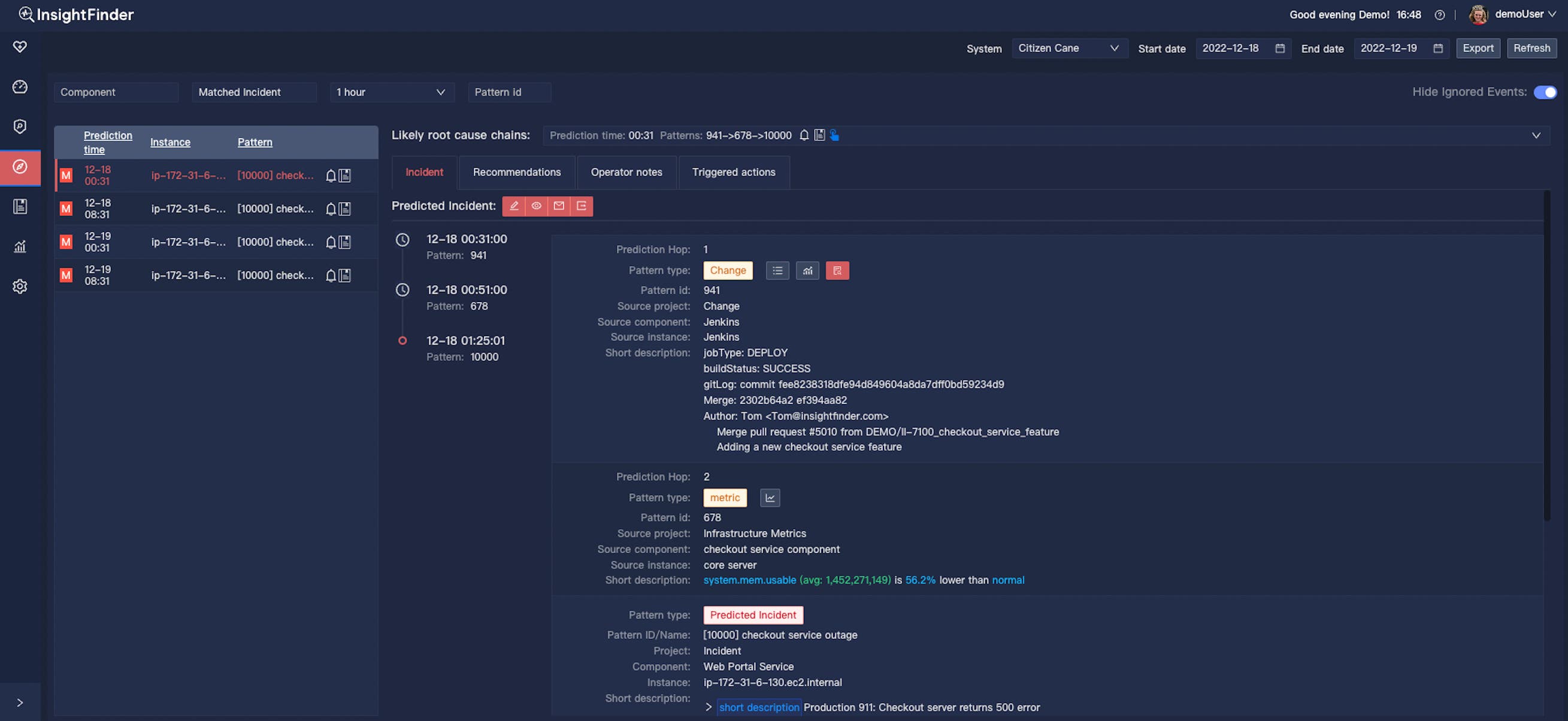Click the list icon next to Change pattern type
1568x721 pixels.
coord(777,270)
